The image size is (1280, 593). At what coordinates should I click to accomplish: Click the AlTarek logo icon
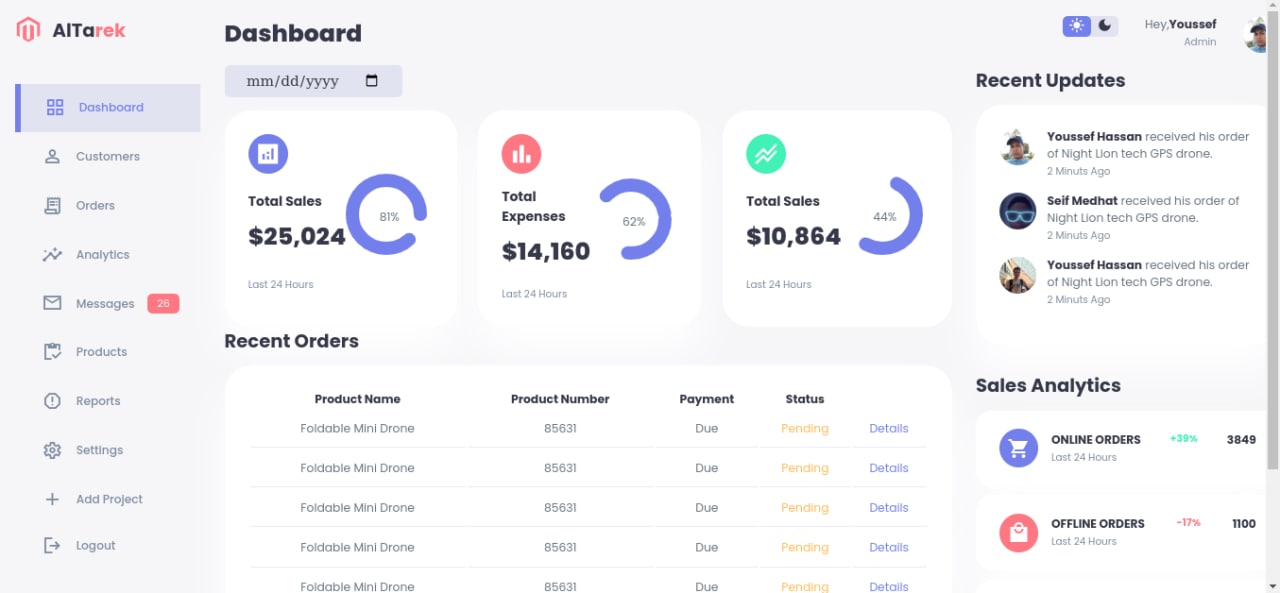pyautogui.click(x=28, y=30)
